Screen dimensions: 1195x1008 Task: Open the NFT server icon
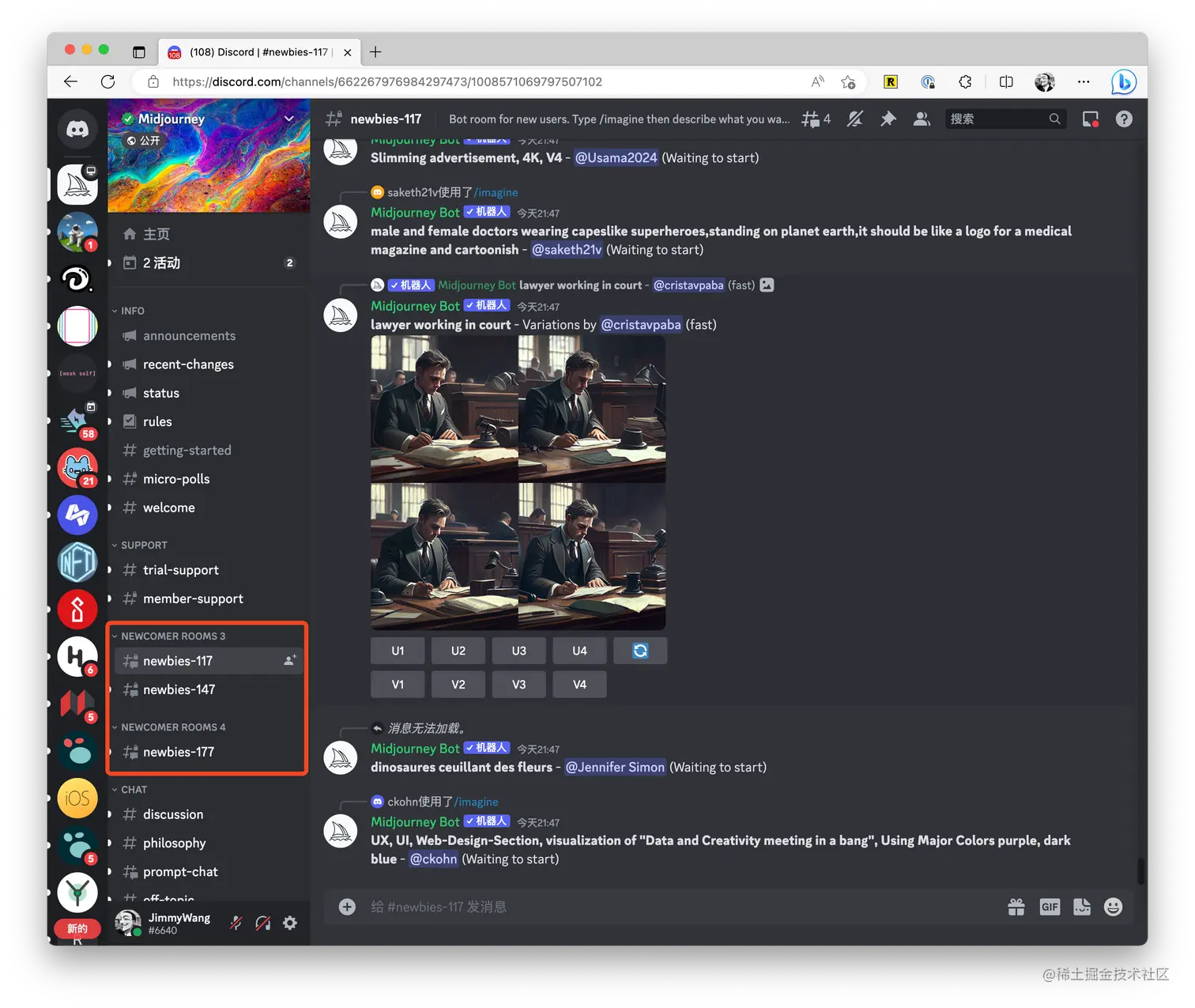77,562
